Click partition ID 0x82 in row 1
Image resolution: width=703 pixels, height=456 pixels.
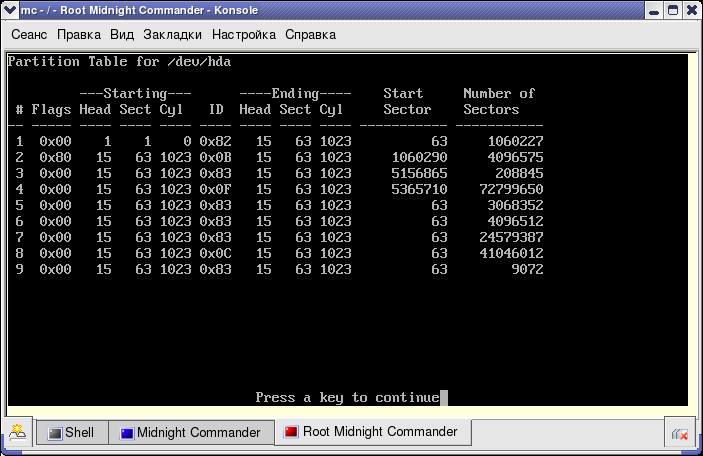[215, 141]
